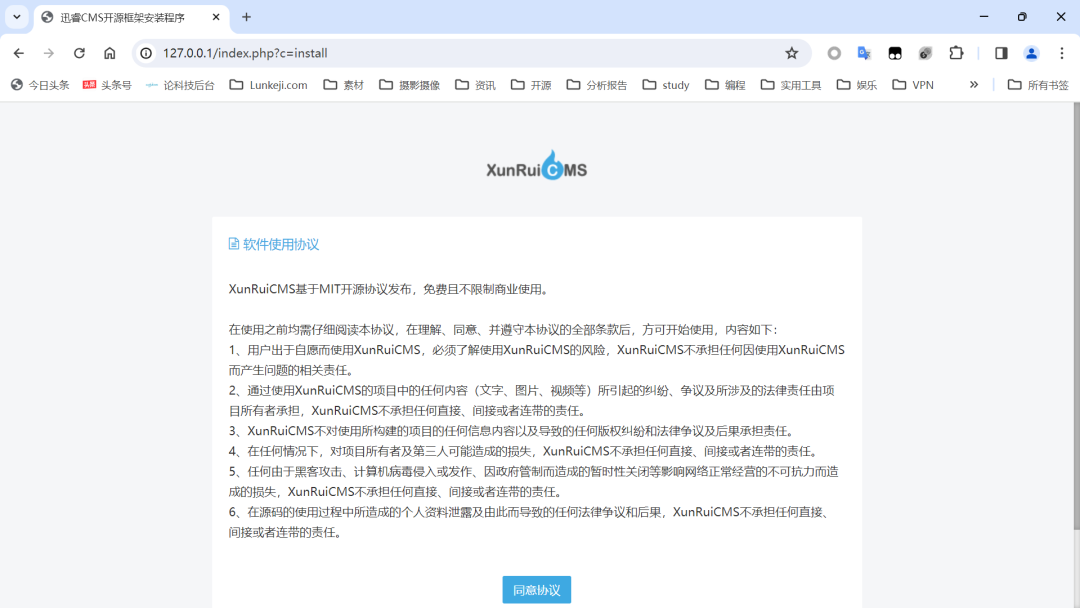The height and width of the screenshot is (608, 1080).
Task: Open the bookmarks overflow chevron »
Action: [x=973, y=85]
